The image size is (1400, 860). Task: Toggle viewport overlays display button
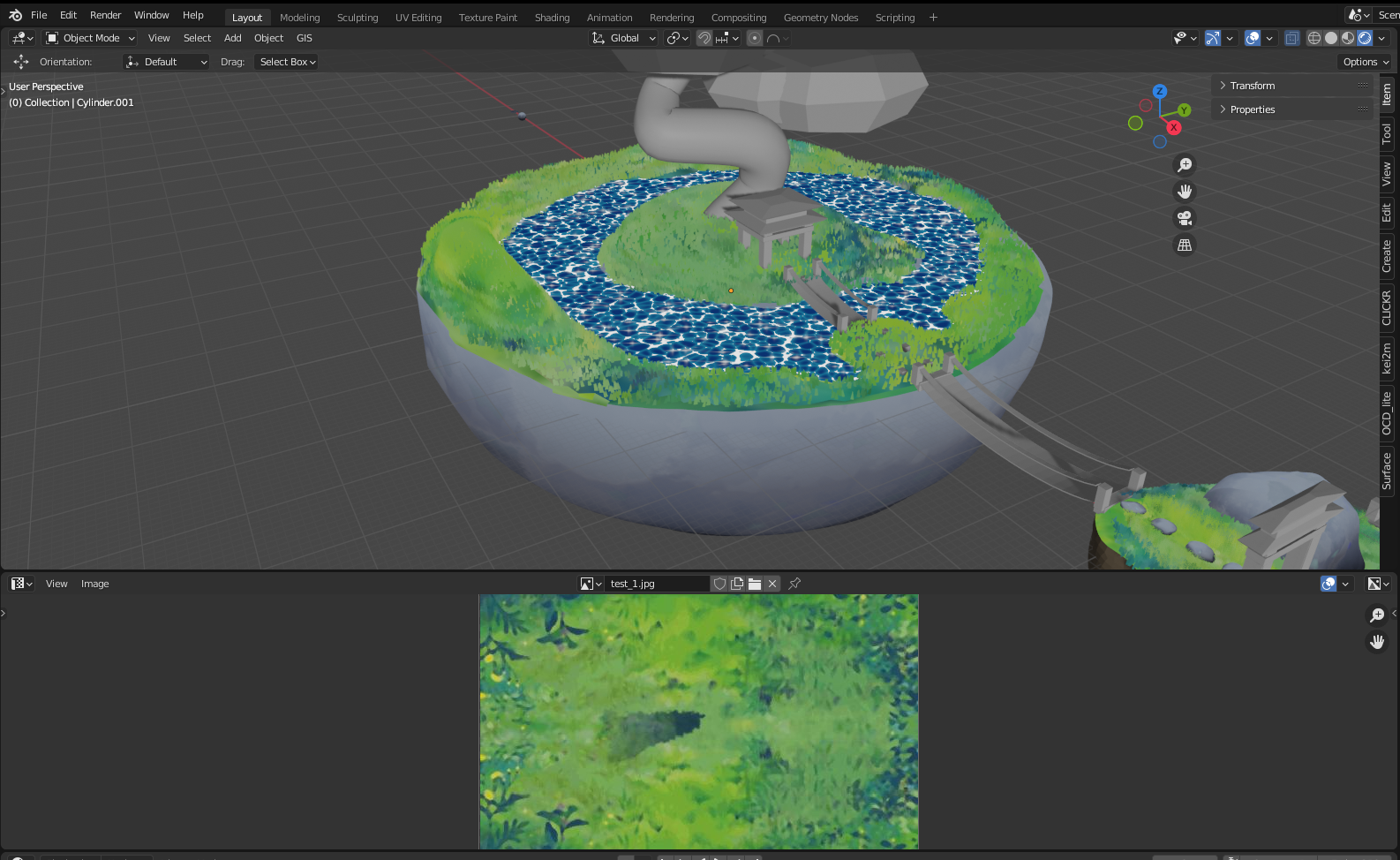click(1253, 38)
